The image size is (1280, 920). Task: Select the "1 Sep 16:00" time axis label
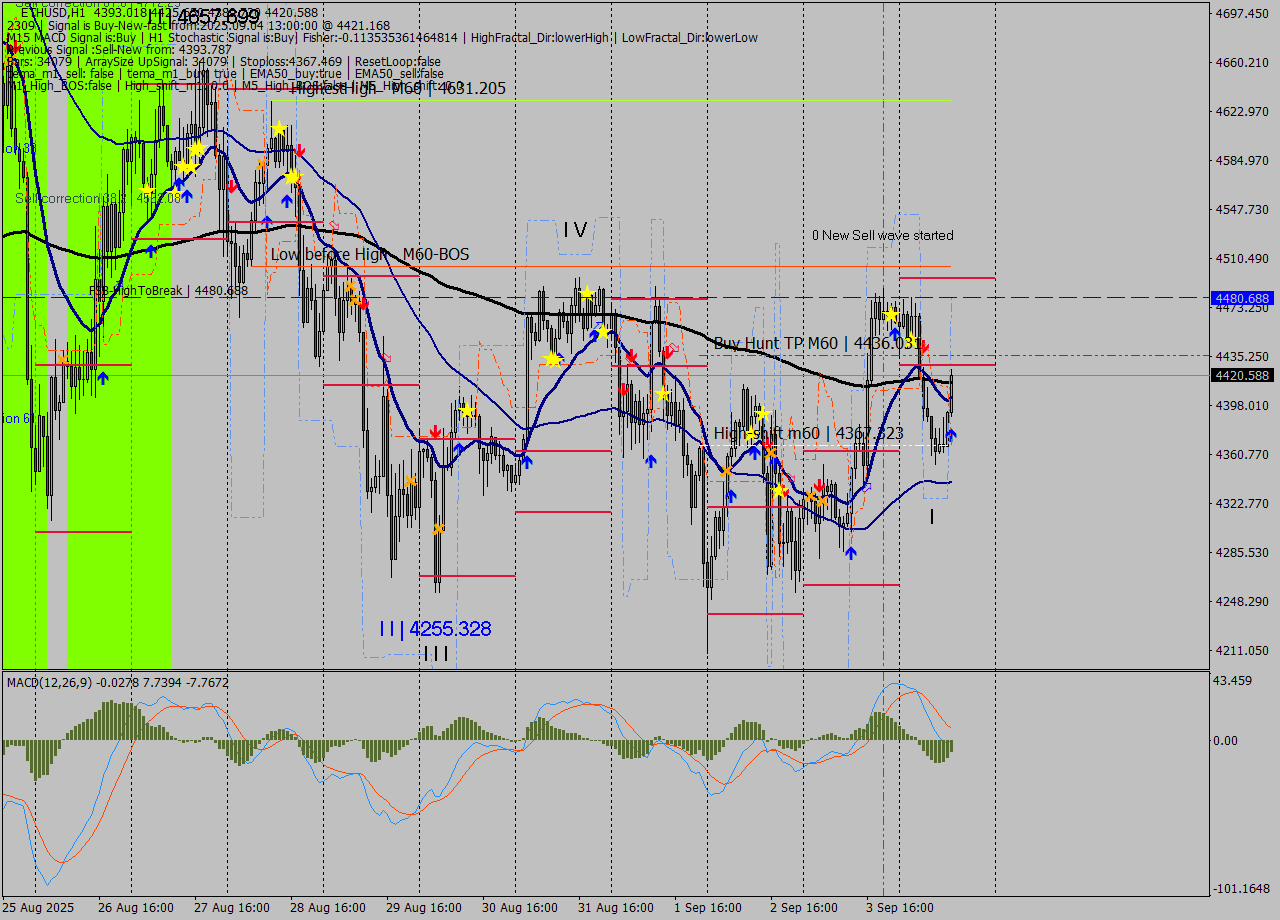tap(710, 908)
